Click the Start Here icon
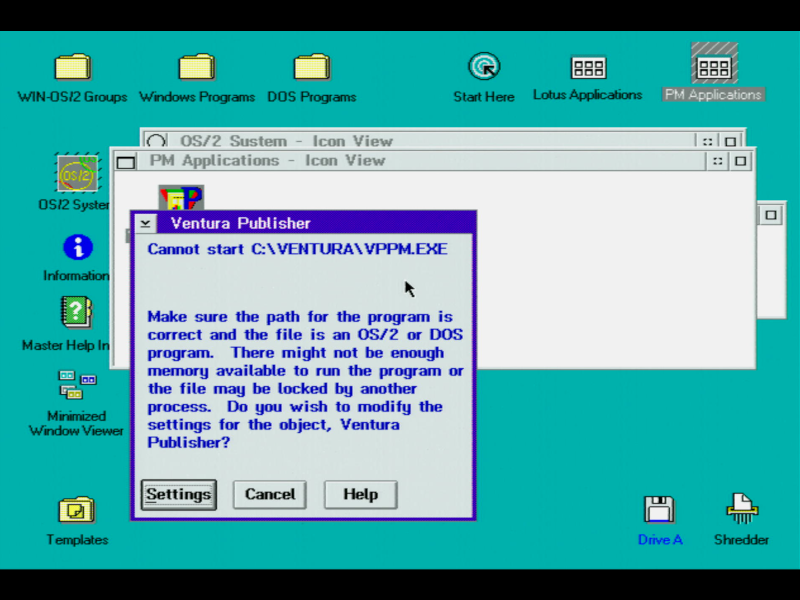 click(x=484, y=66)
